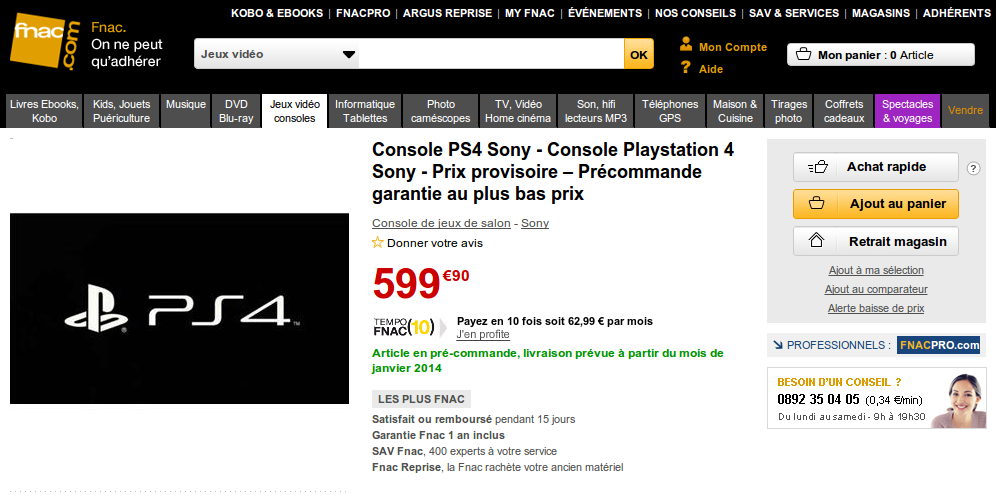Click the Mon Compte person icon

(x=686, y=45)
